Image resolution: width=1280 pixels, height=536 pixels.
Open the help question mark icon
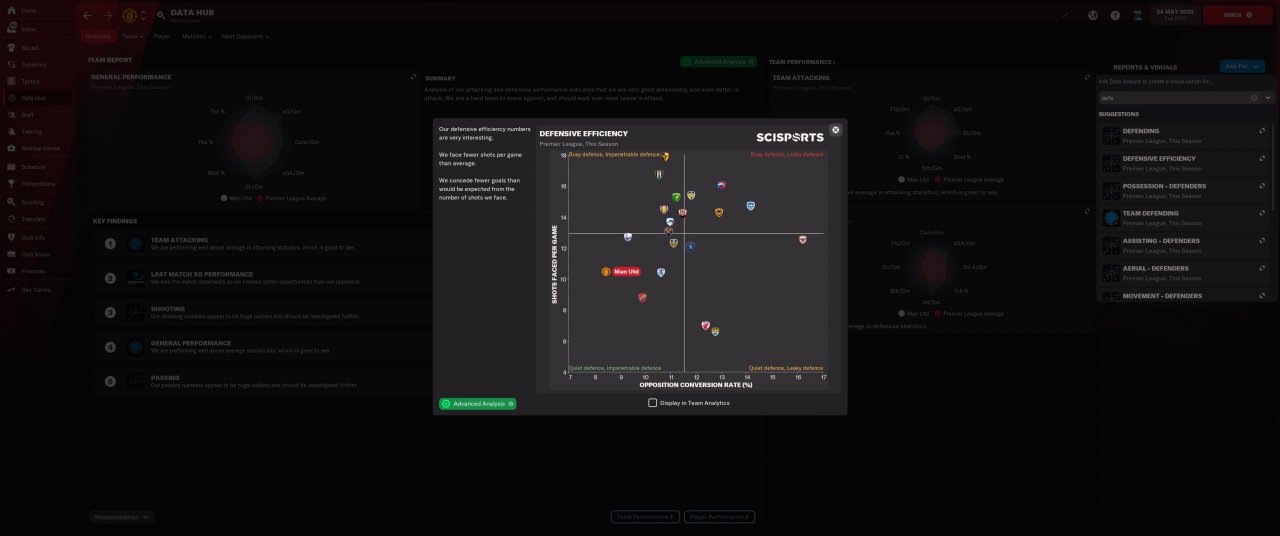coord(1114,15)
